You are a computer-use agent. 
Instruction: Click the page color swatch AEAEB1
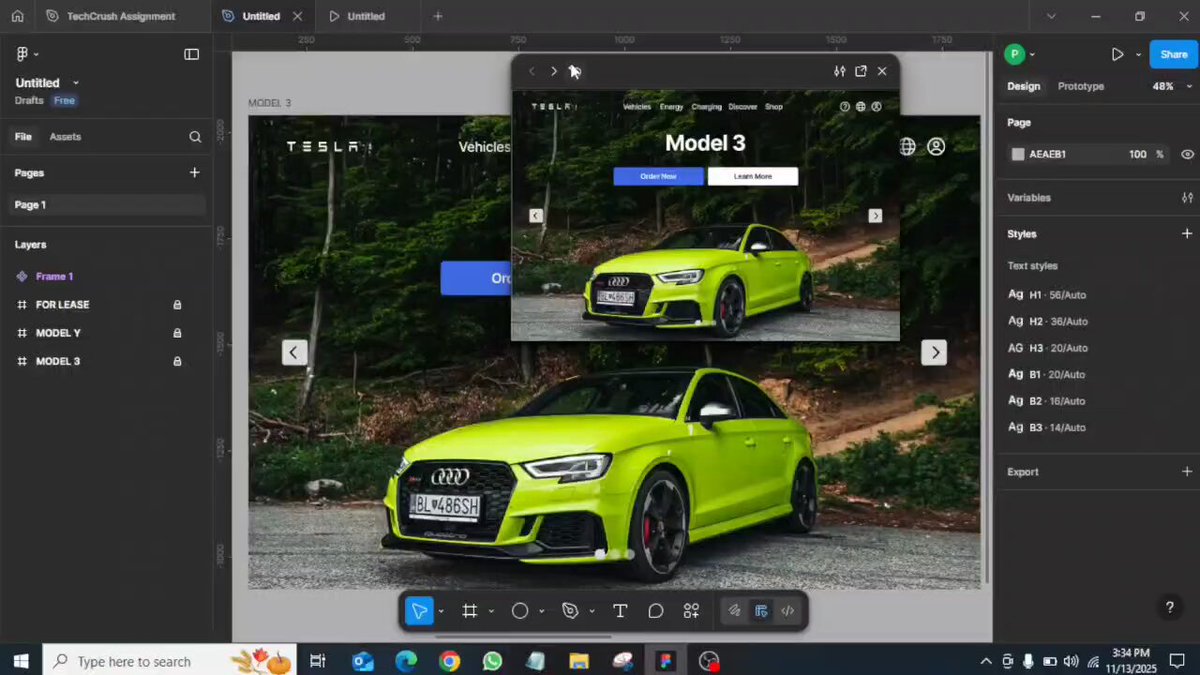pyautogui.click(x=1018, y=154)
